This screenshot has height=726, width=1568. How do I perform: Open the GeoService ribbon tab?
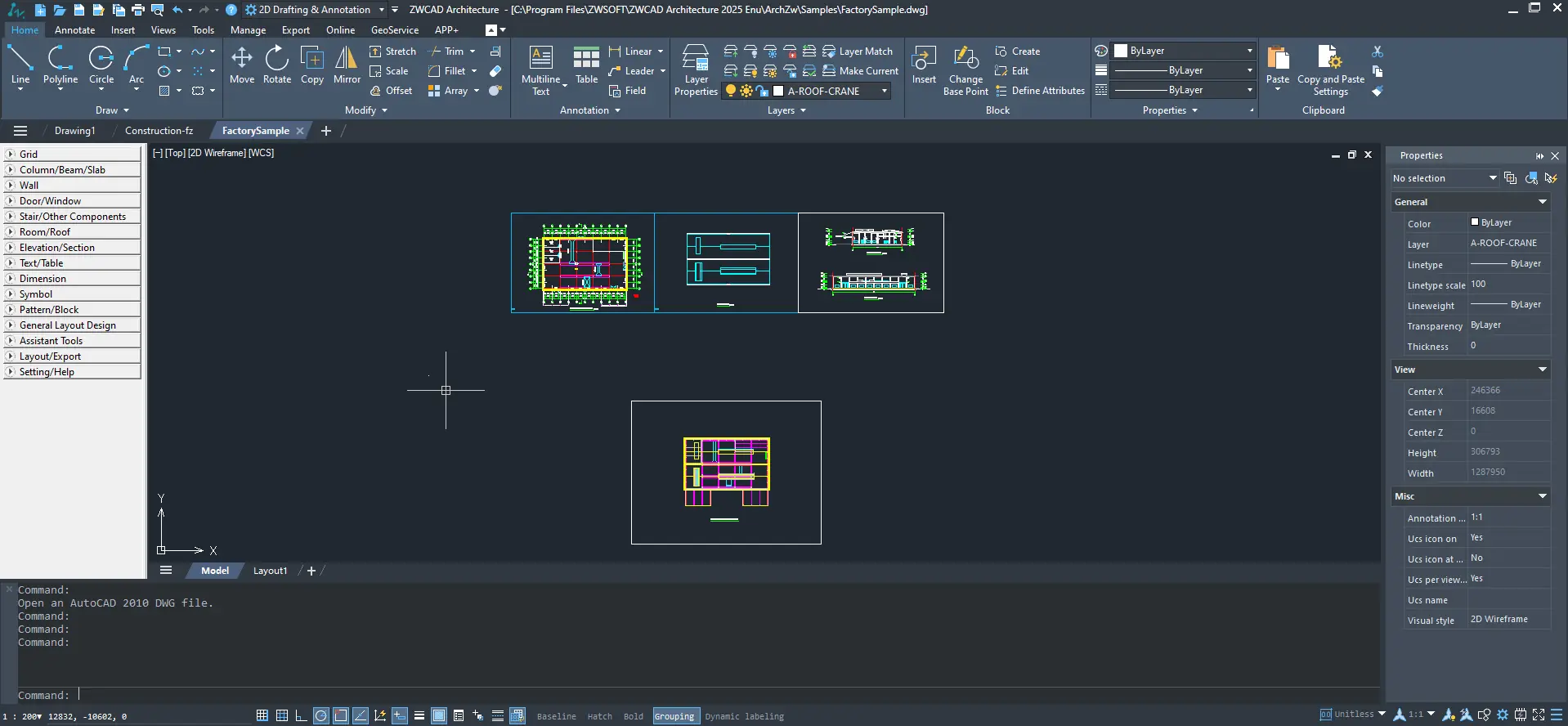tap(395, 30)
